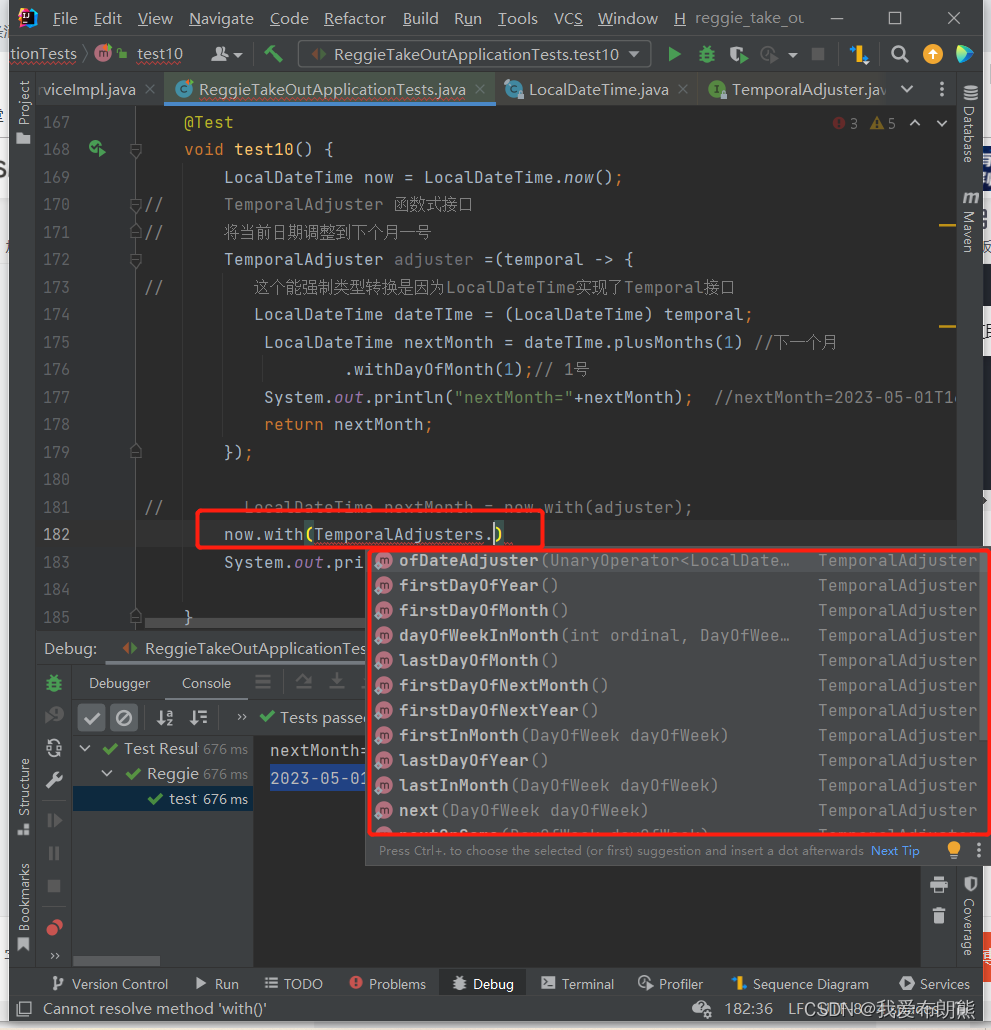Open the Sequence Diagram tool window

[800, 983]
